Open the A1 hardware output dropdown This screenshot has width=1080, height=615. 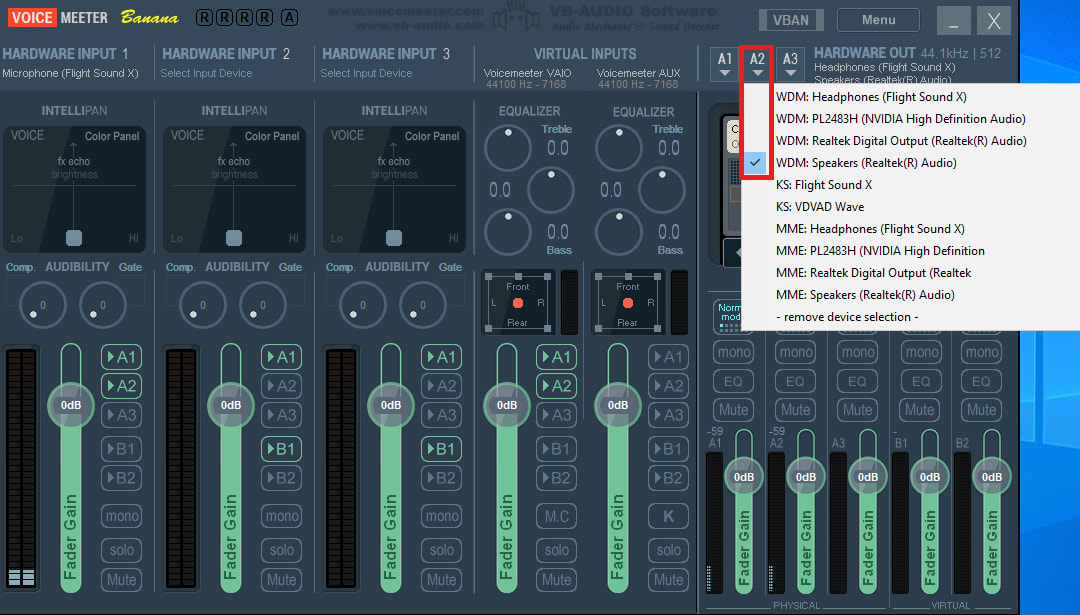point(725,64)
